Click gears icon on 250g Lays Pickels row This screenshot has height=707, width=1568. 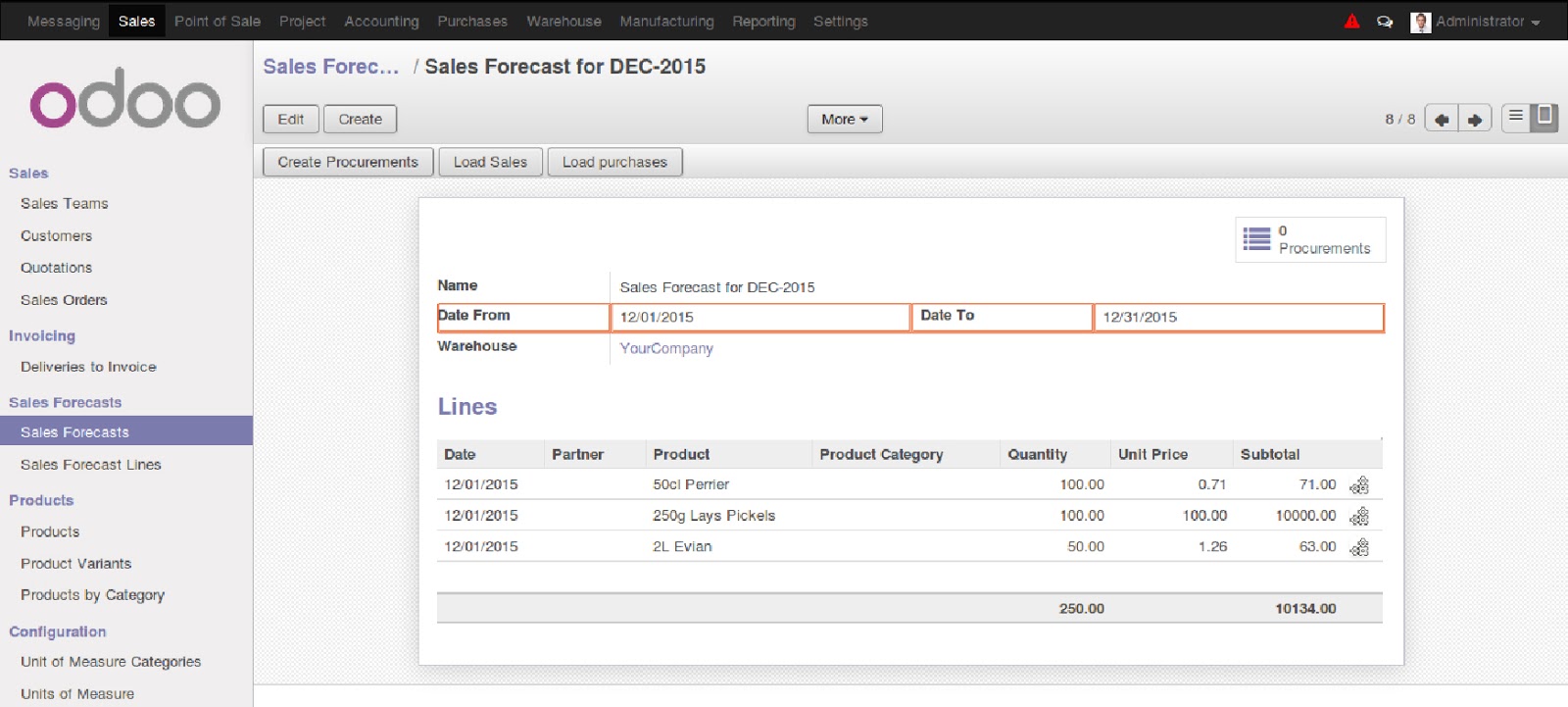pos(1359,517)
